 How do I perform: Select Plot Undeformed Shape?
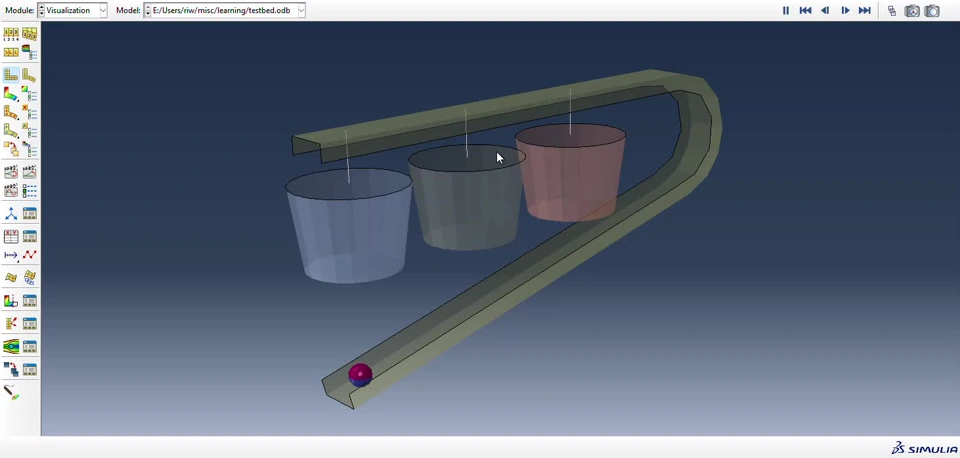click(x=11, y=75)
